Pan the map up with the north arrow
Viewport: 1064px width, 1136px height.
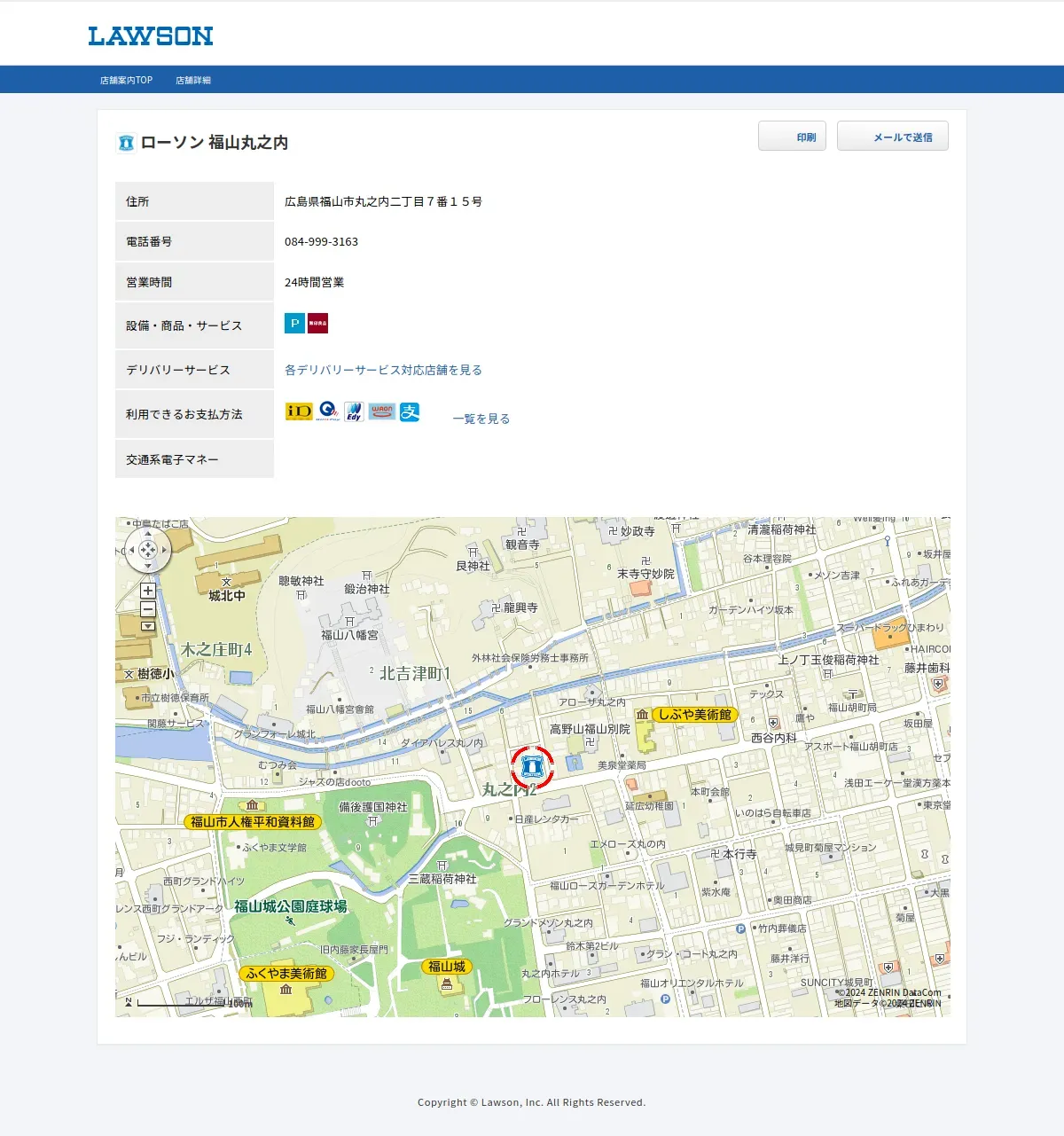148,536
